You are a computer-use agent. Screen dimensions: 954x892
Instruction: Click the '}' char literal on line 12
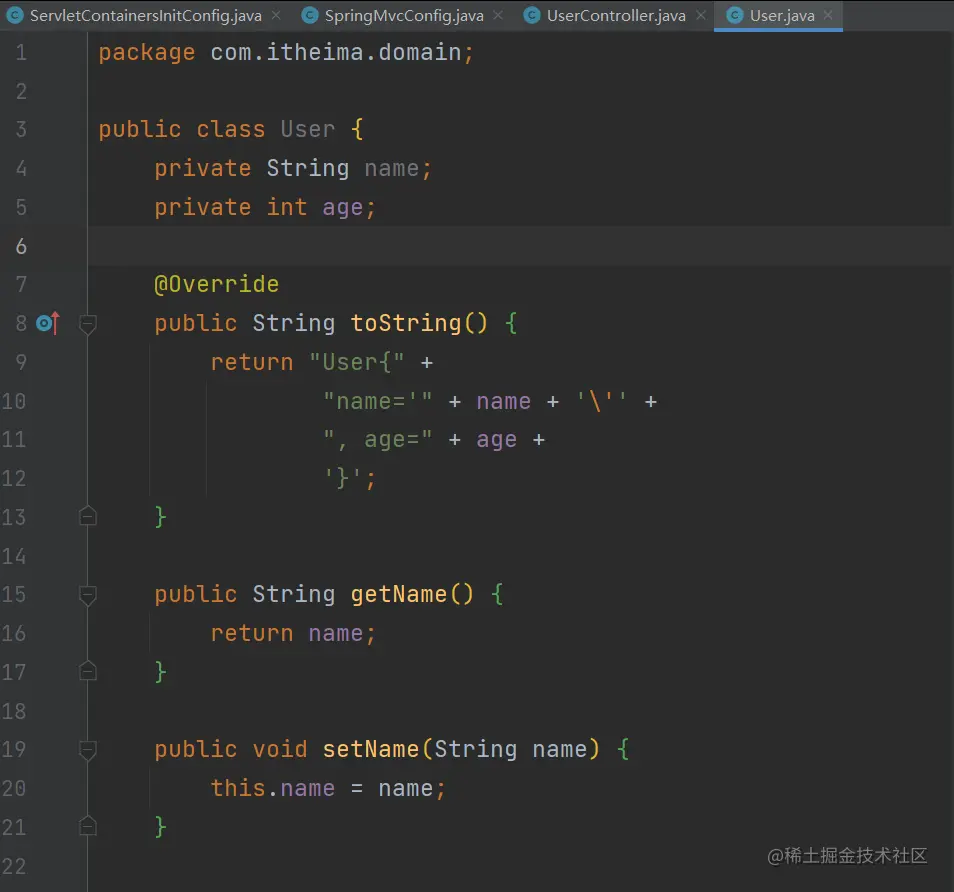coord(343,478)
